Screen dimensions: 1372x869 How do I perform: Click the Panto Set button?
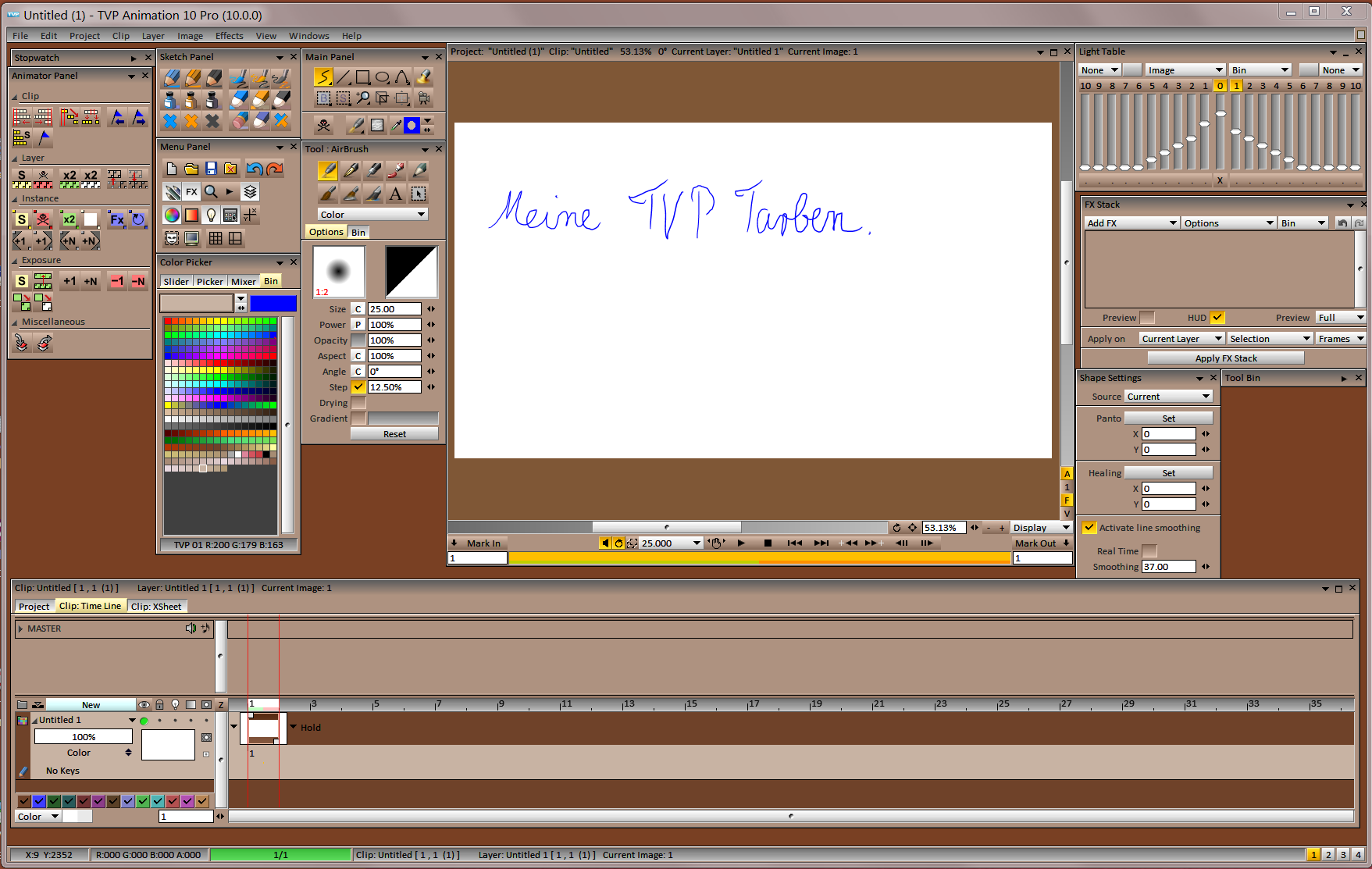[x=1168, y=418]
